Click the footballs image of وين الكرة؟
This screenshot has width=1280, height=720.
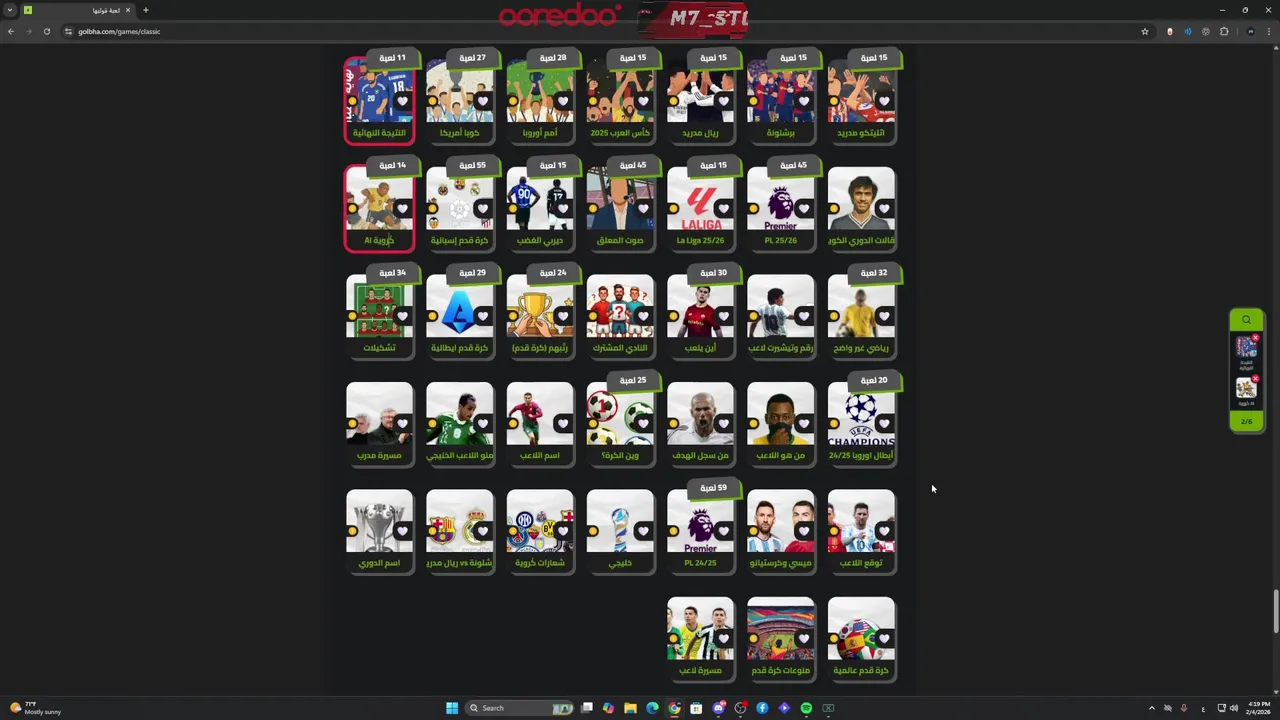tap(620, 415)
